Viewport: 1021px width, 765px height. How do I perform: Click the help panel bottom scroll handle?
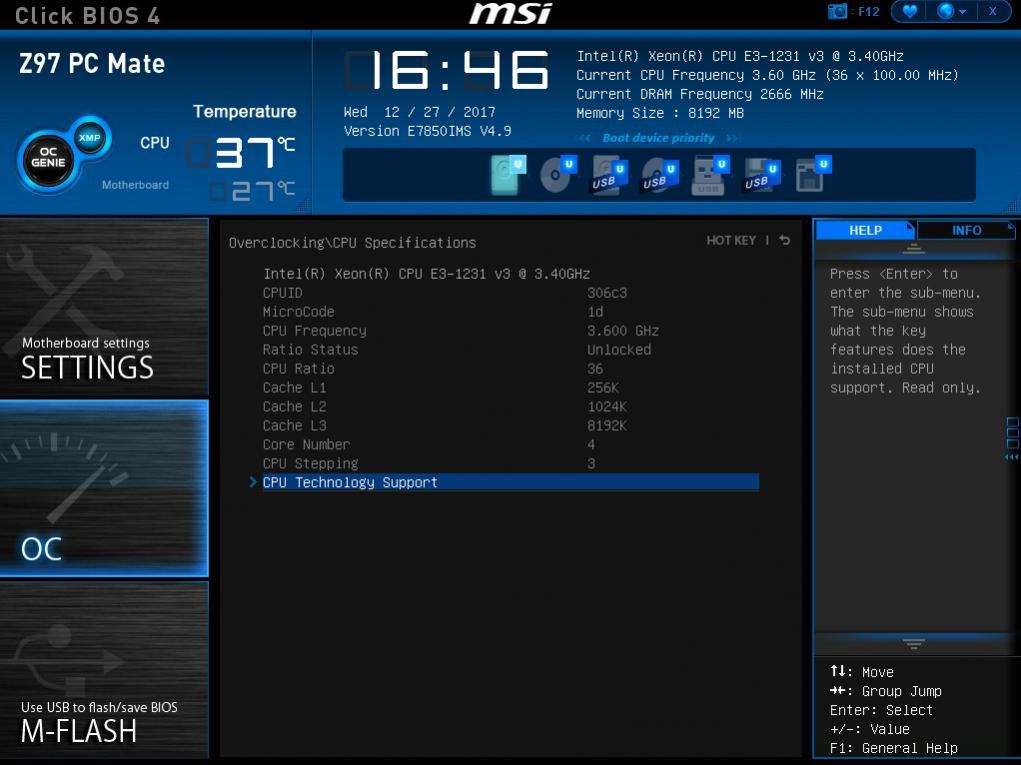(x=914, y=644)
